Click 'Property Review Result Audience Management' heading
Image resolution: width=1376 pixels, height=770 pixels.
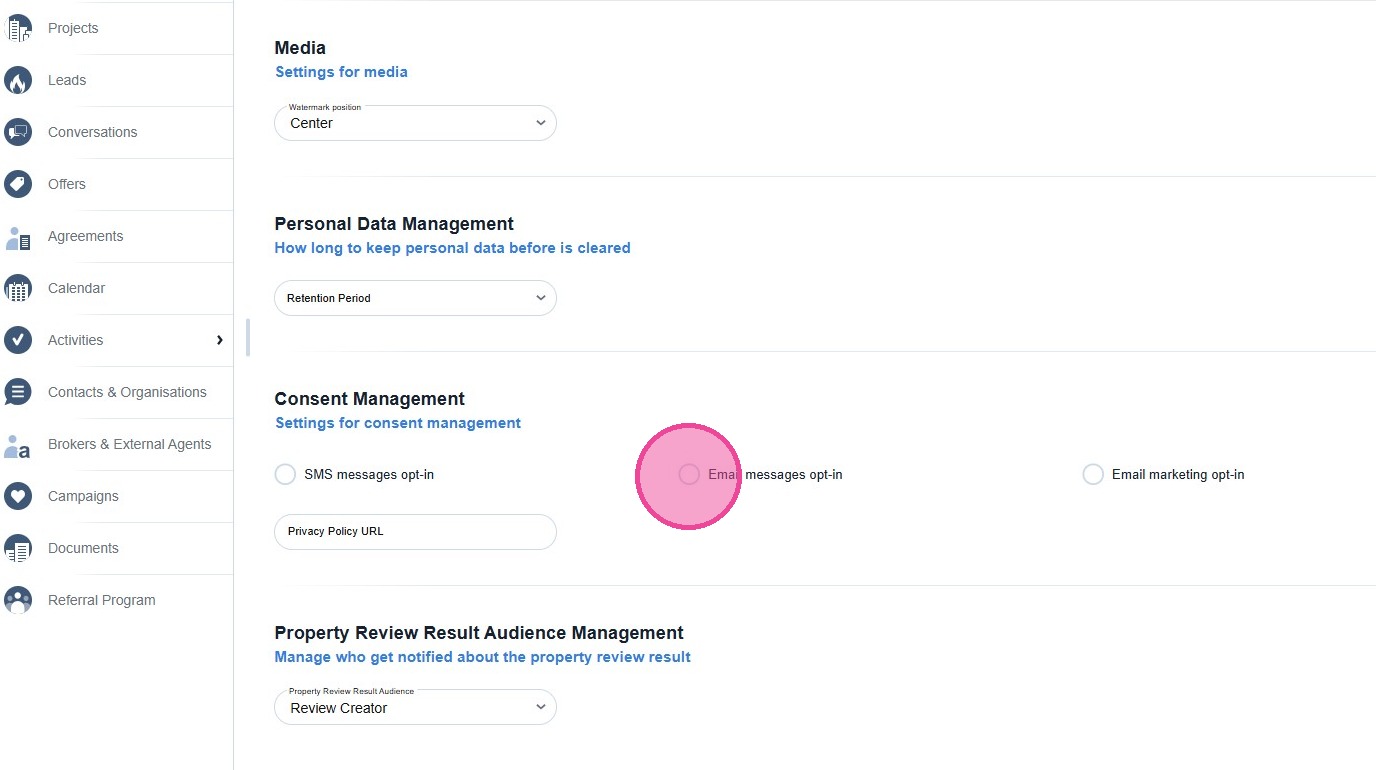coord(479,633)
